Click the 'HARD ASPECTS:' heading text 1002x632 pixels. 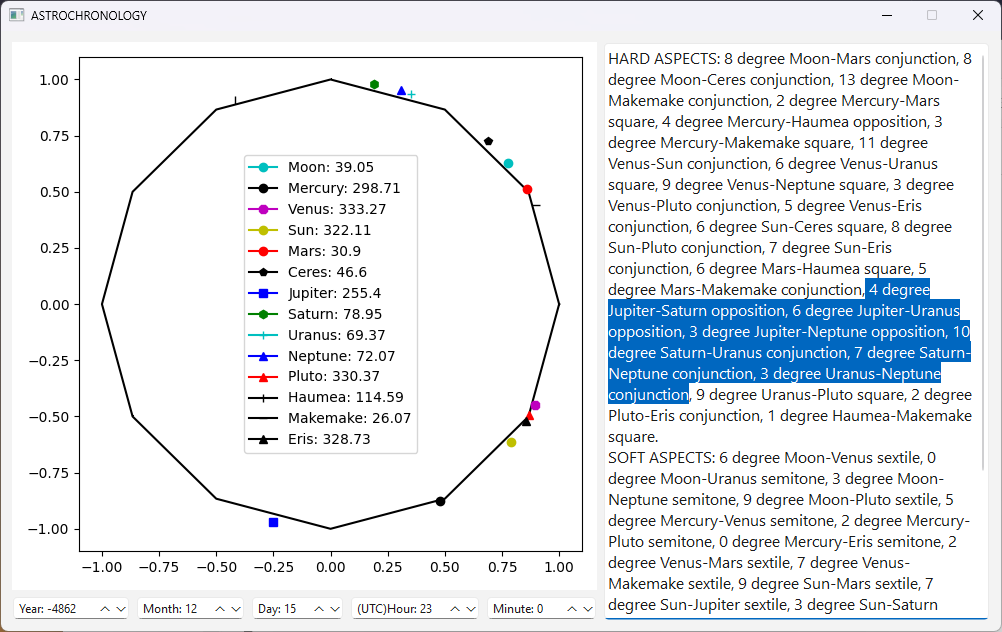(664, 59)
